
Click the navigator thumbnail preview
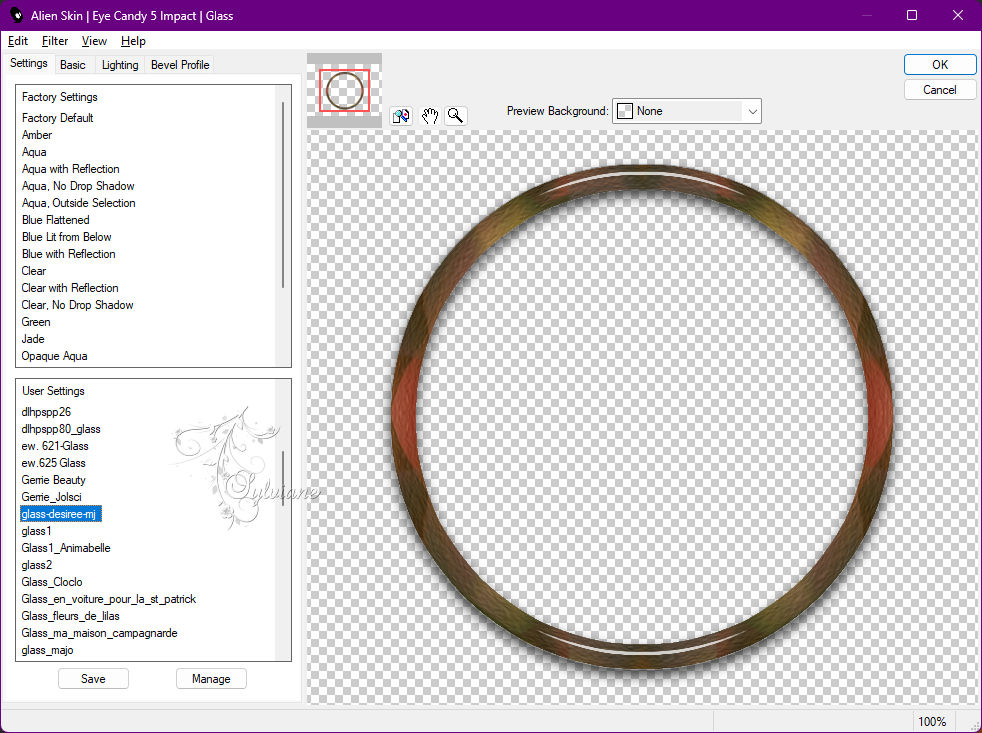click(344, 90)
